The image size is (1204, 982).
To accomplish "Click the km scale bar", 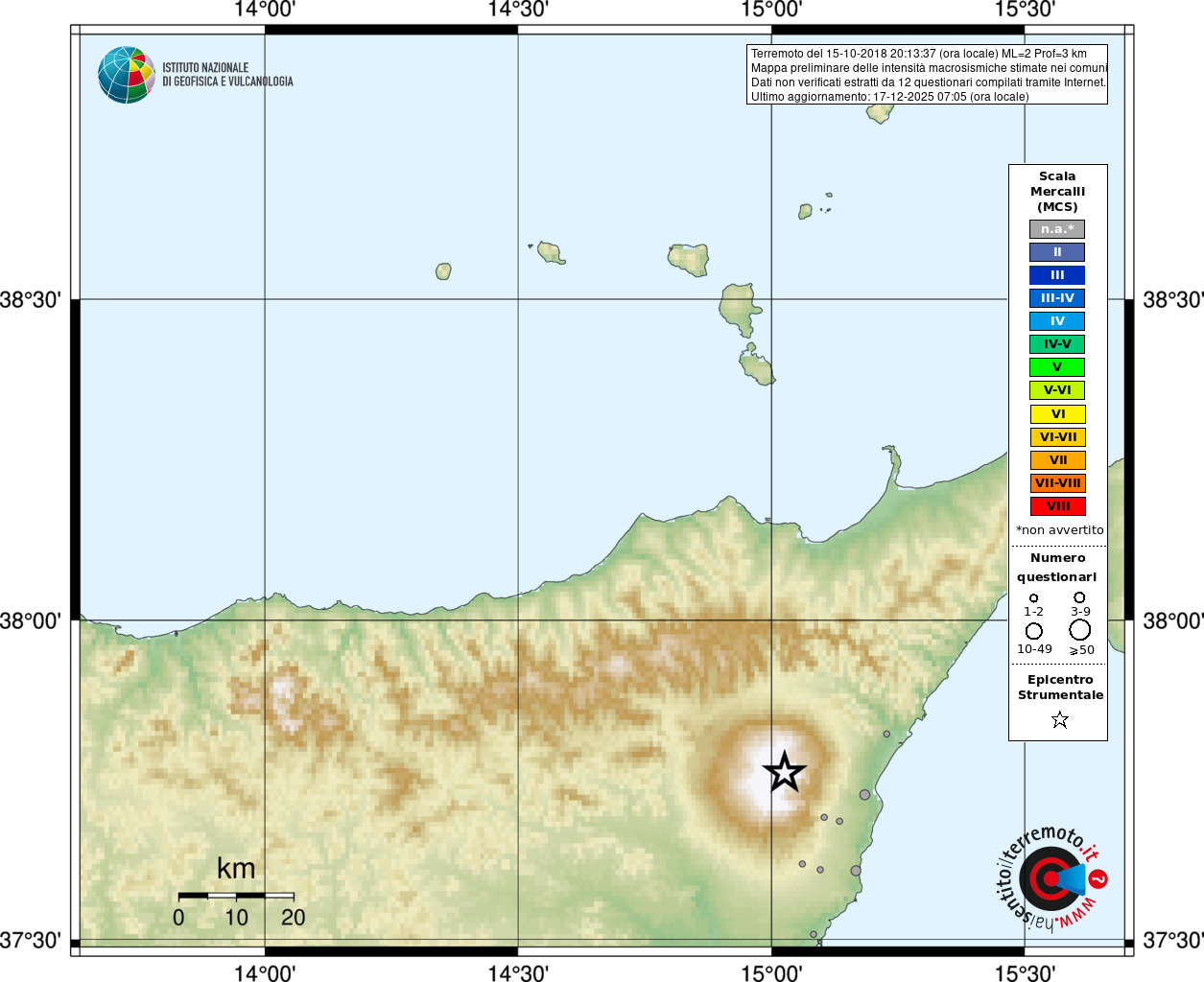I will pos(236,896).
